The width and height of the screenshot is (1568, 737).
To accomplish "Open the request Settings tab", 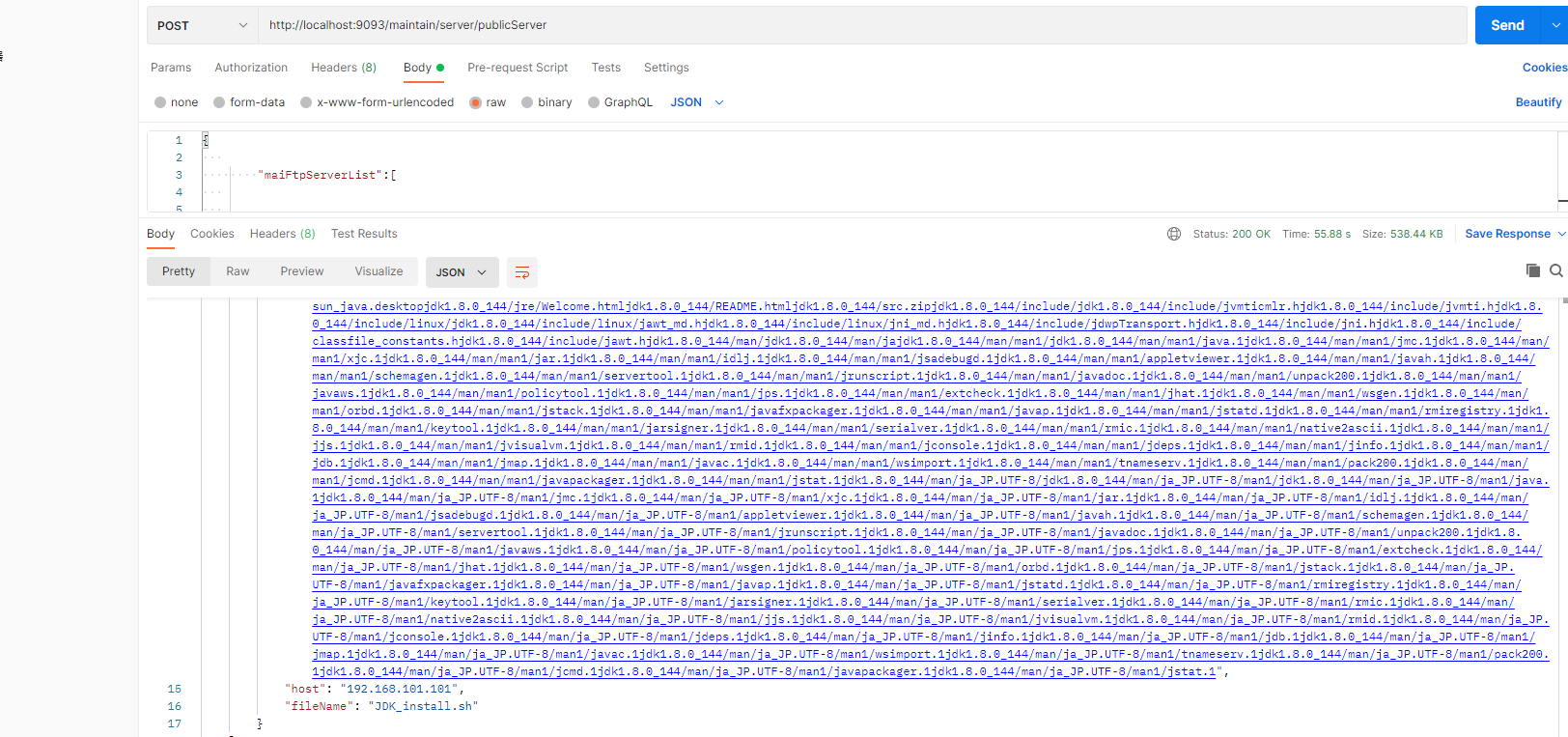I will (666, 68).
